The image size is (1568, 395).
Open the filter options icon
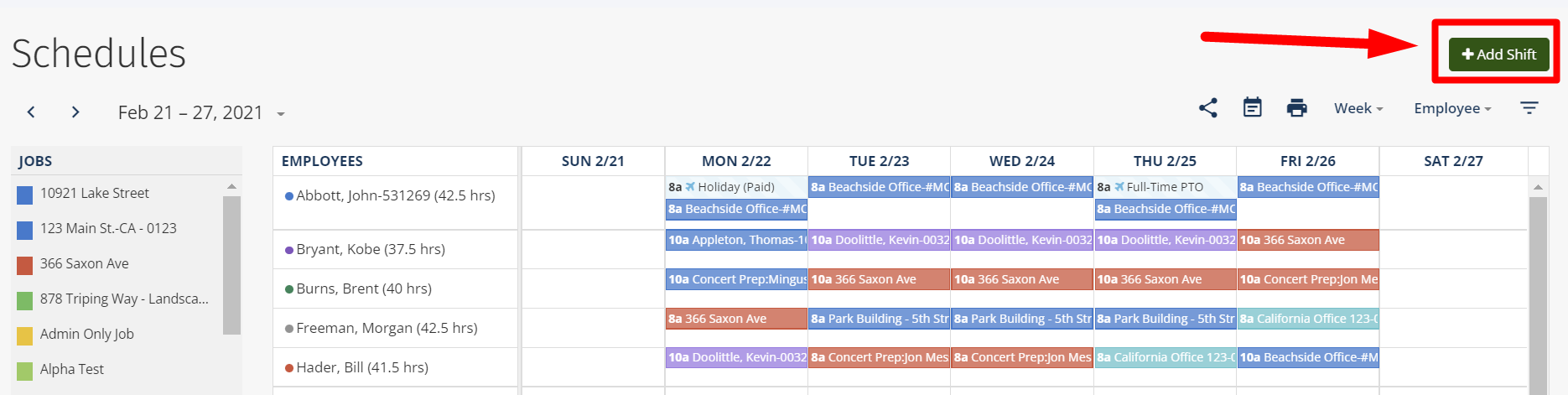pyautogui.click(x=1529, y=108)
